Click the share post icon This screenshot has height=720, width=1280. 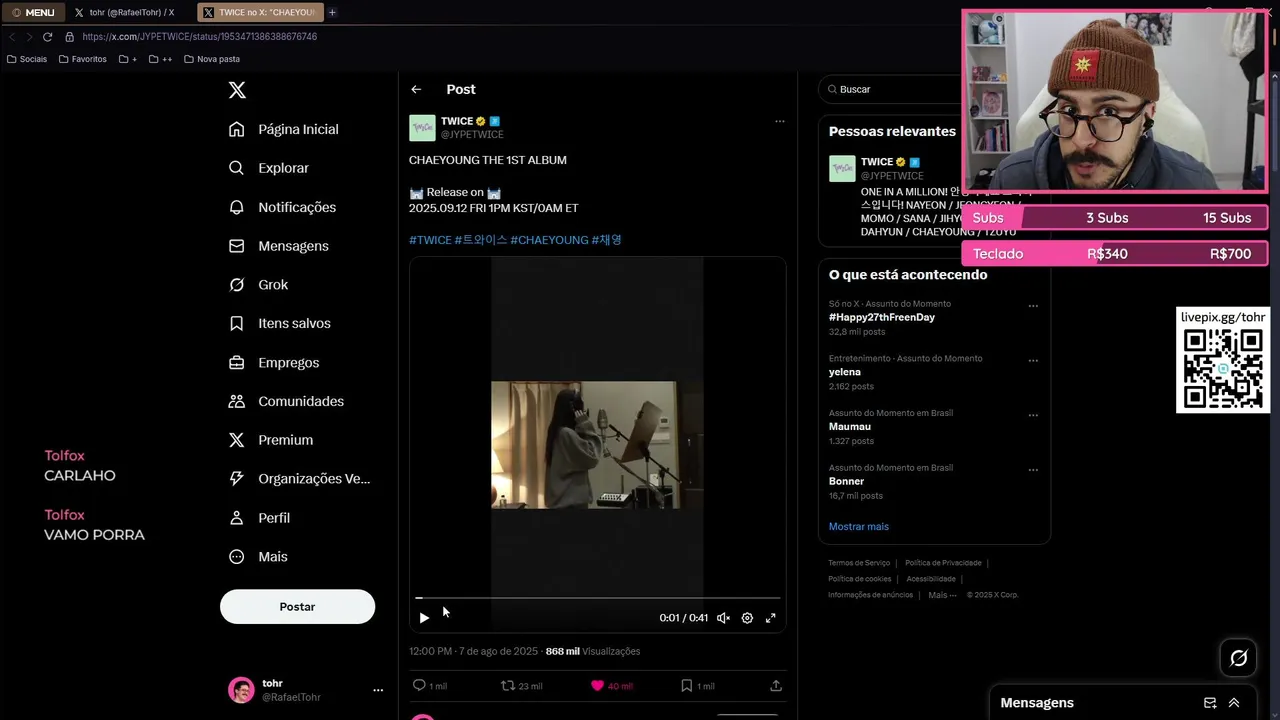pos(775,685)
